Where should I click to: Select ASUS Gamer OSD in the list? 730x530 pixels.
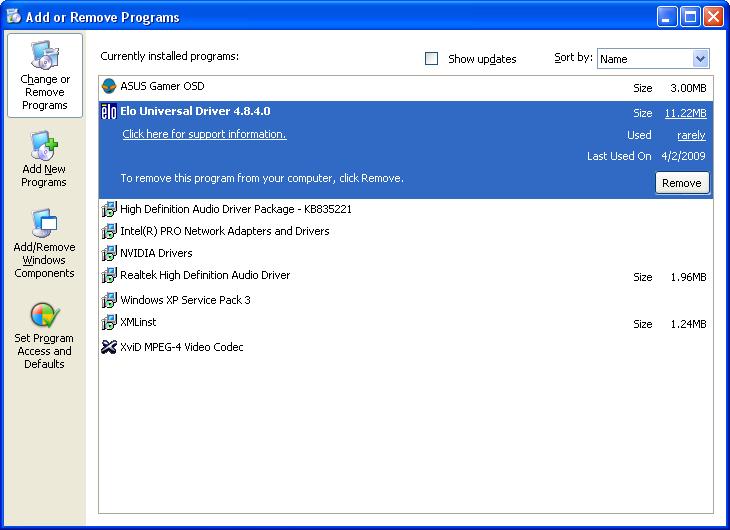(x=406, y=87)
